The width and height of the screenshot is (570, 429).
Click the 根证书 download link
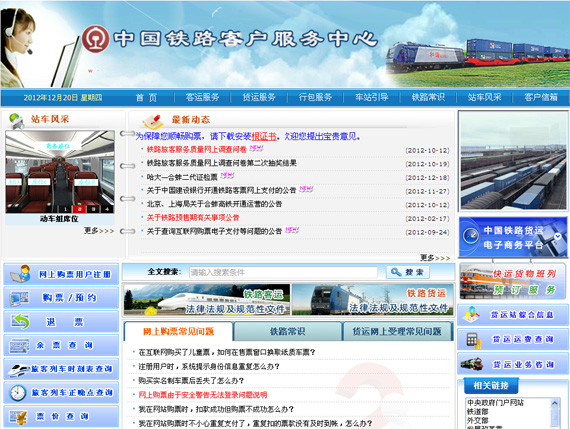tap(264, 136)
